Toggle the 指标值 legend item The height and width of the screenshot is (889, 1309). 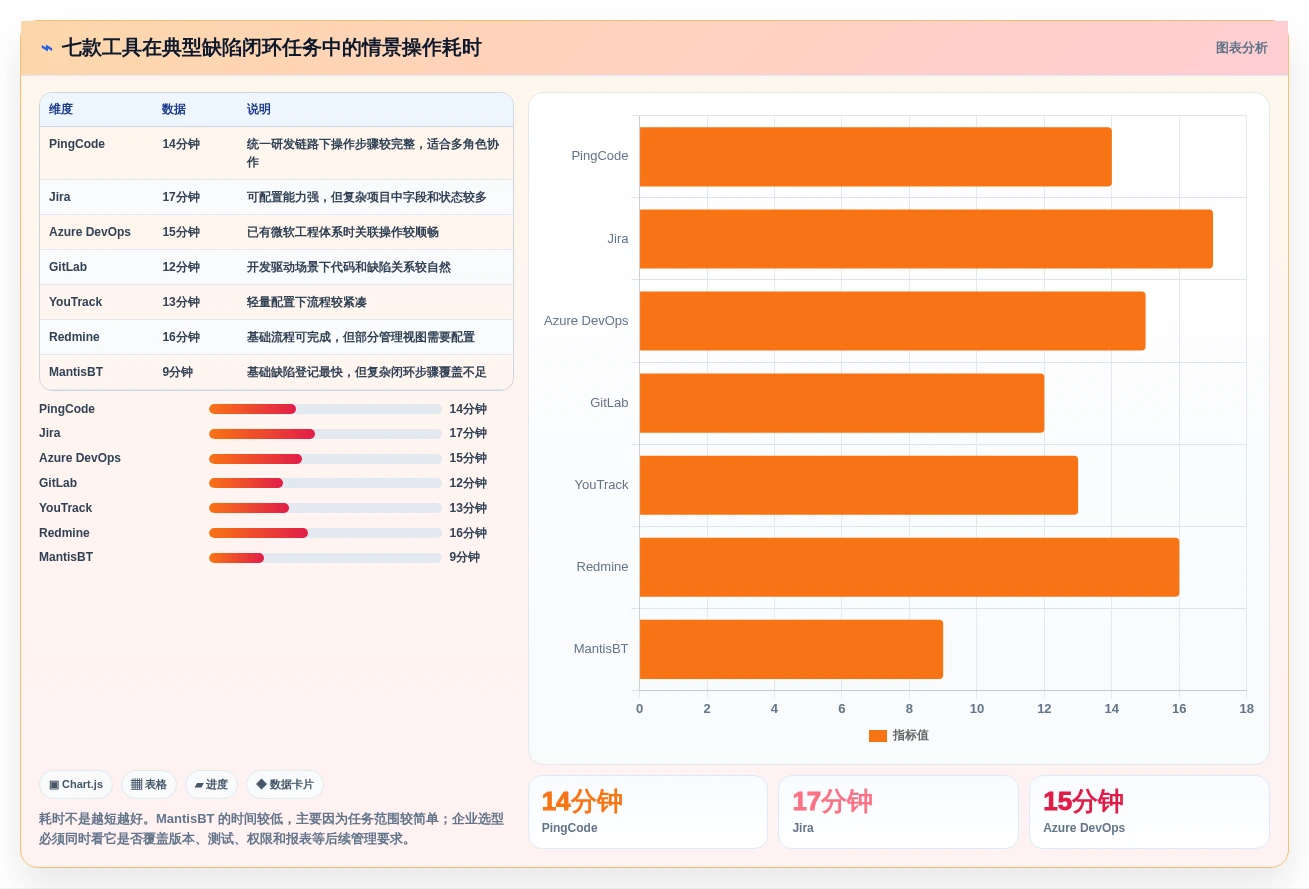[899, 735]
